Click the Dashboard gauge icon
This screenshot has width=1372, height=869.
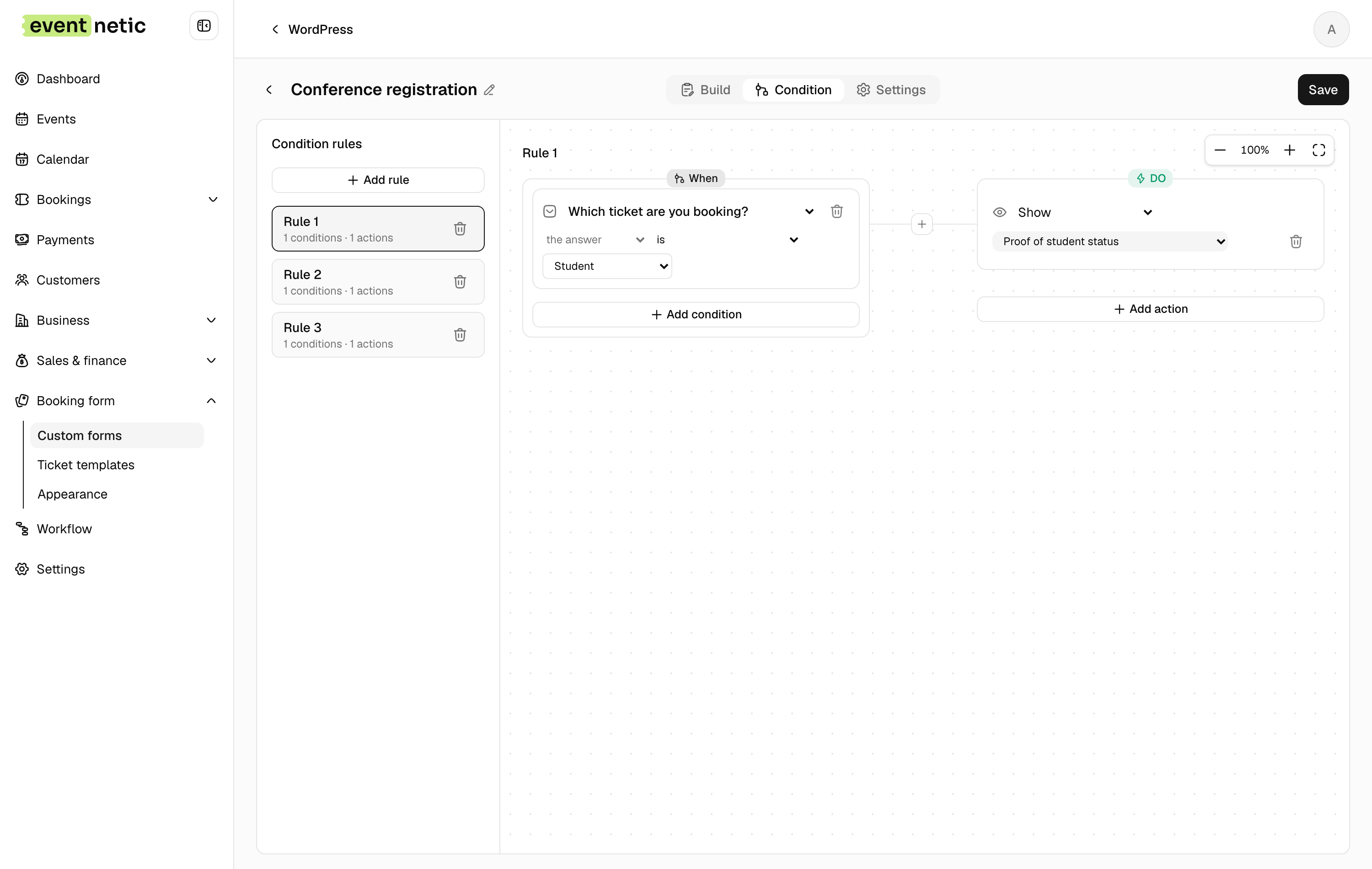[21, 79]
